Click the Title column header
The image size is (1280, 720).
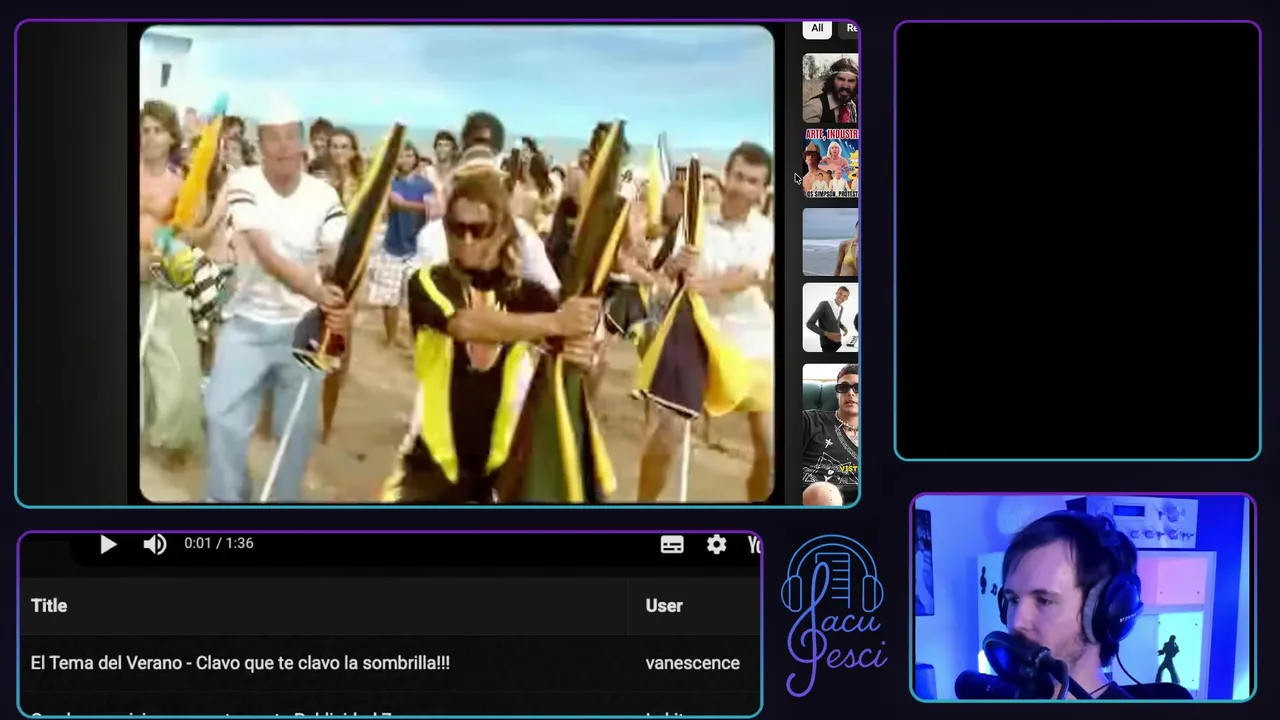pos(49,606)
